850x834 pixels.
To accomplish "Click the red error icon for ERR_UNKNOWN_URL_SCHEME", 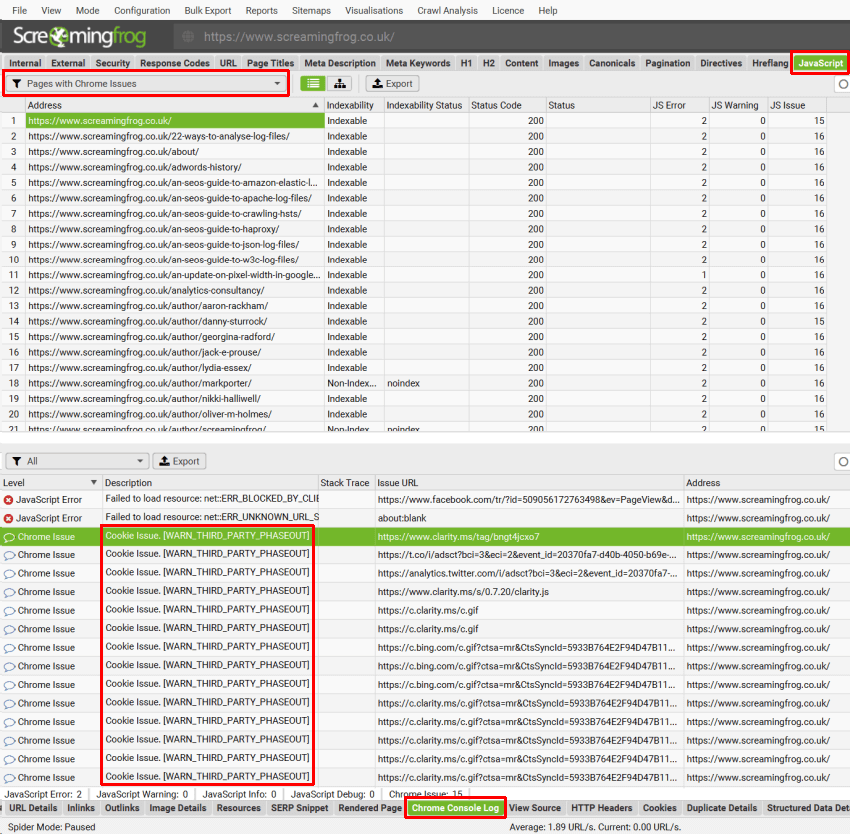I will 8,518.
